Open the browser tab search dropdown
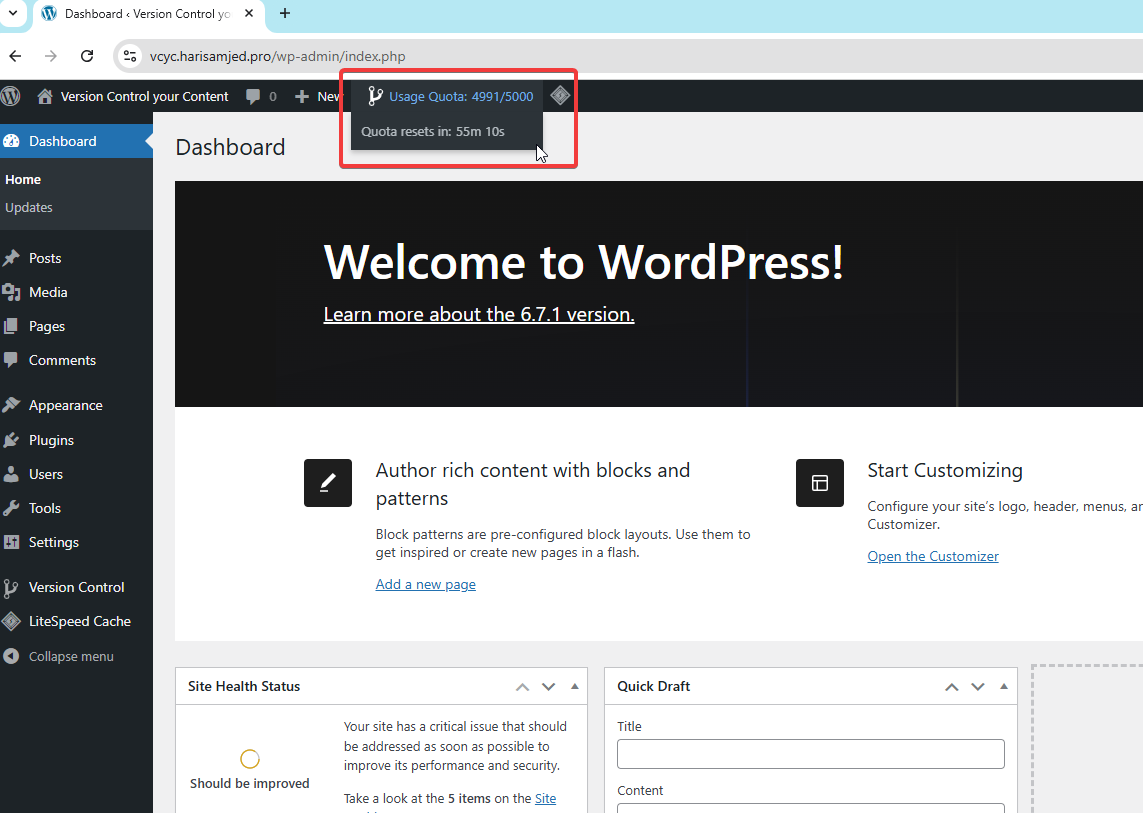 12,13
